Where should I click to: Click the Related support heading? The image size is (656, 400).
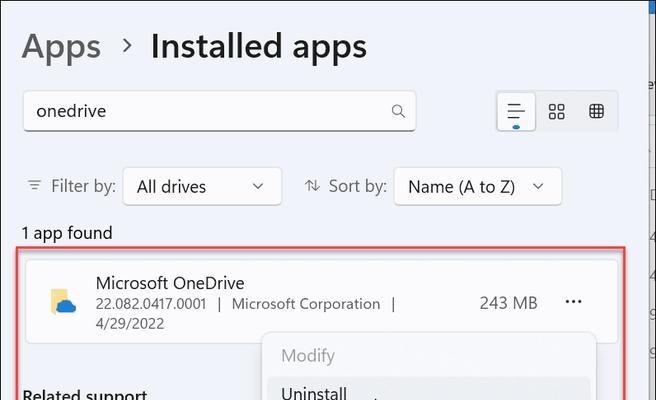coord(85,394)
